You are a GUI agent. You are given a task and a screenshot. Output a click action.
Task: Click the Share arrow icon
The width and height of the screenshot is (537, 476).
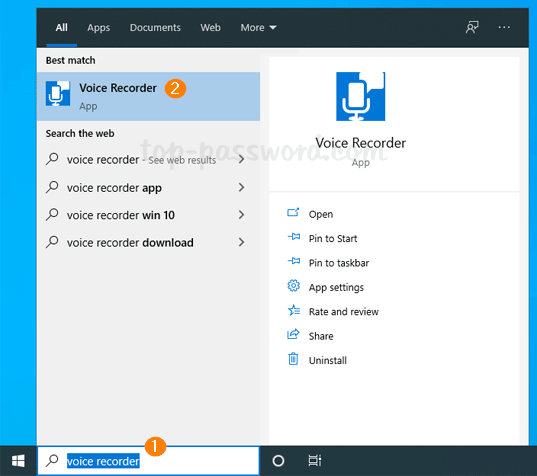coord(293,334)
